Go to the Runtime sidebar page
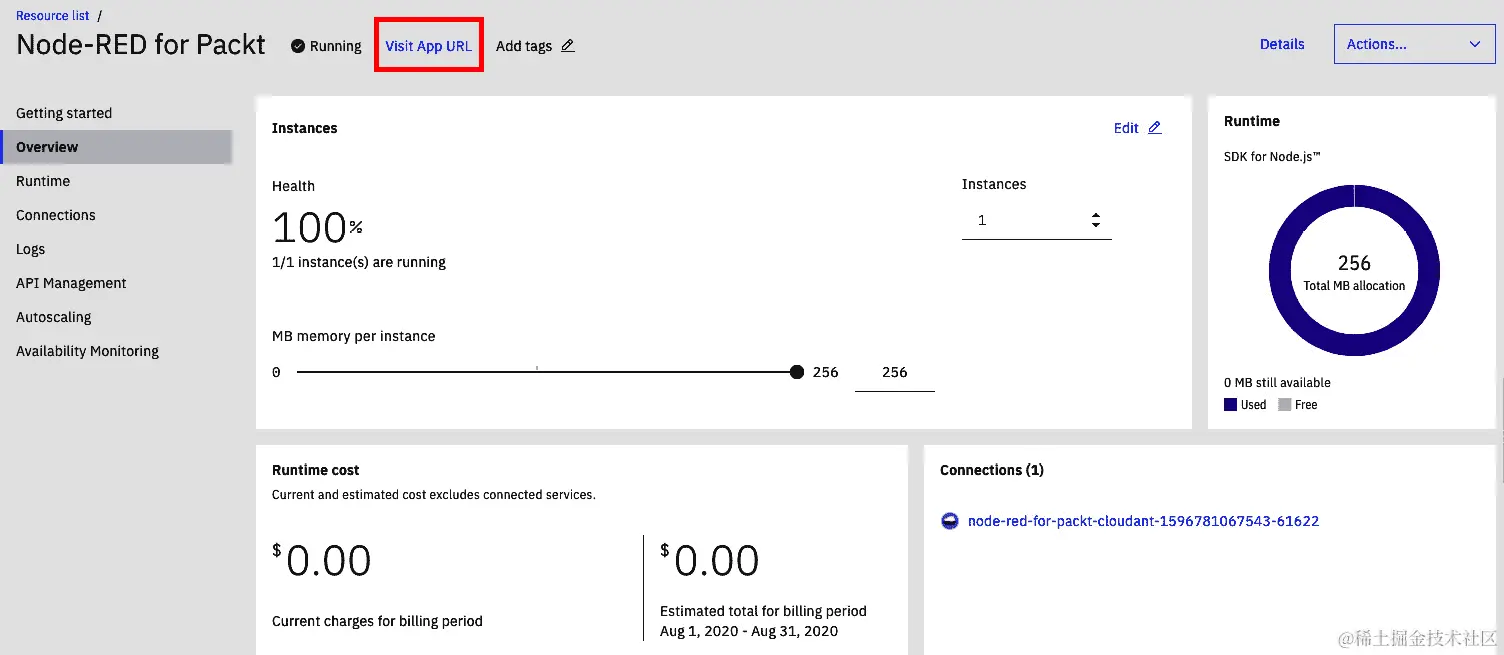1504x655 pixels. click(43, 181)
